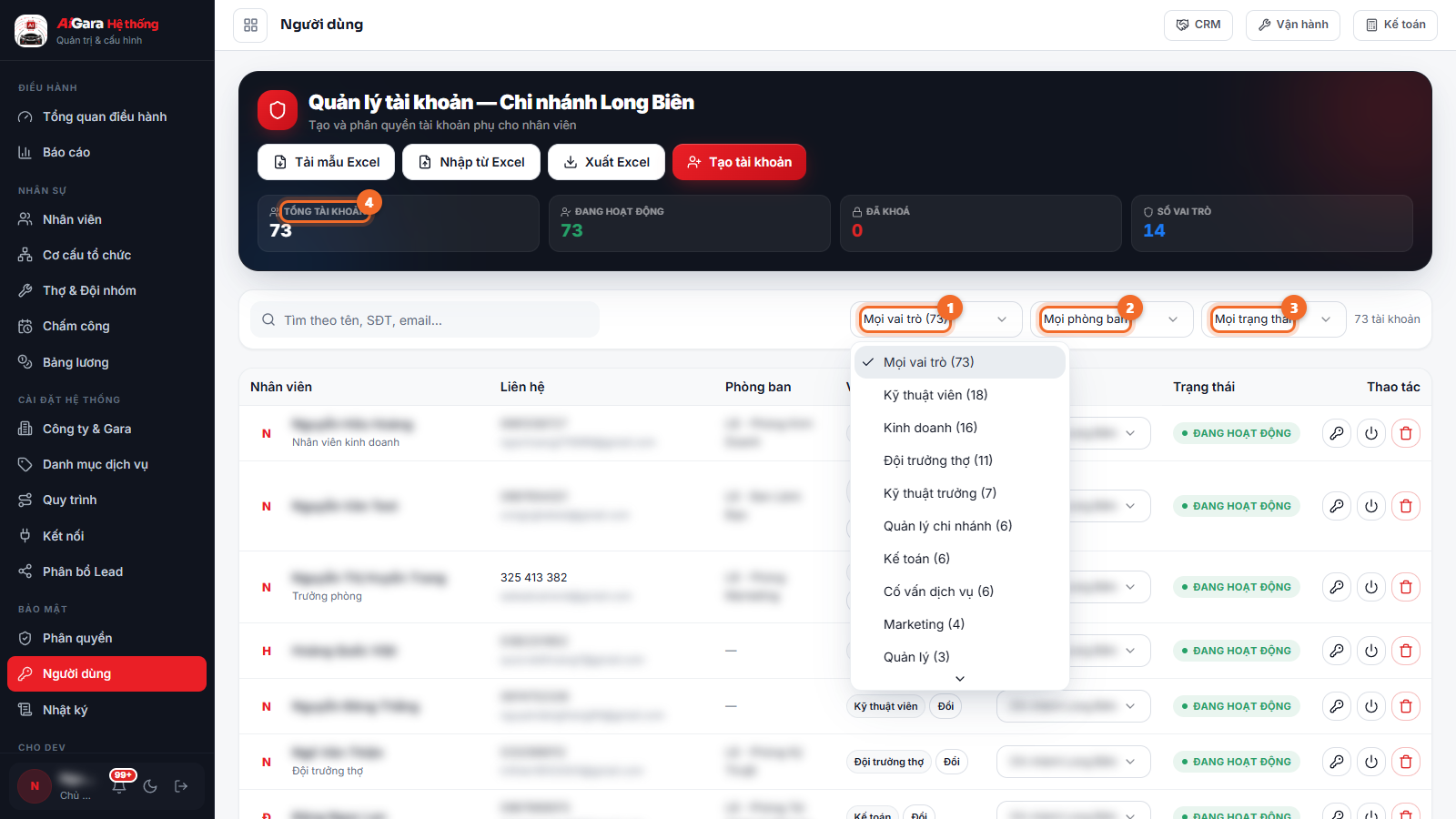The height and width of the screenshot is (819, 1456).
Task: Click the red shield icon in header
Action: click(278, 110)
